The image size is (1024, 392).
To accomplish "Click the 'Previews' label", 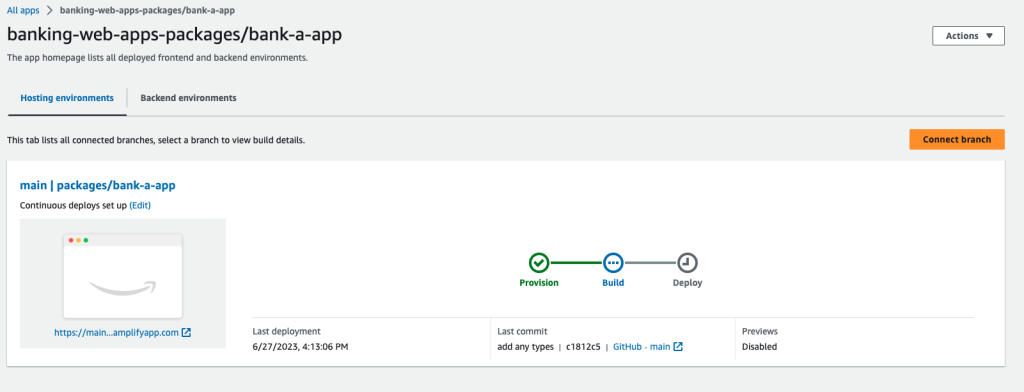I will point(760,331).
